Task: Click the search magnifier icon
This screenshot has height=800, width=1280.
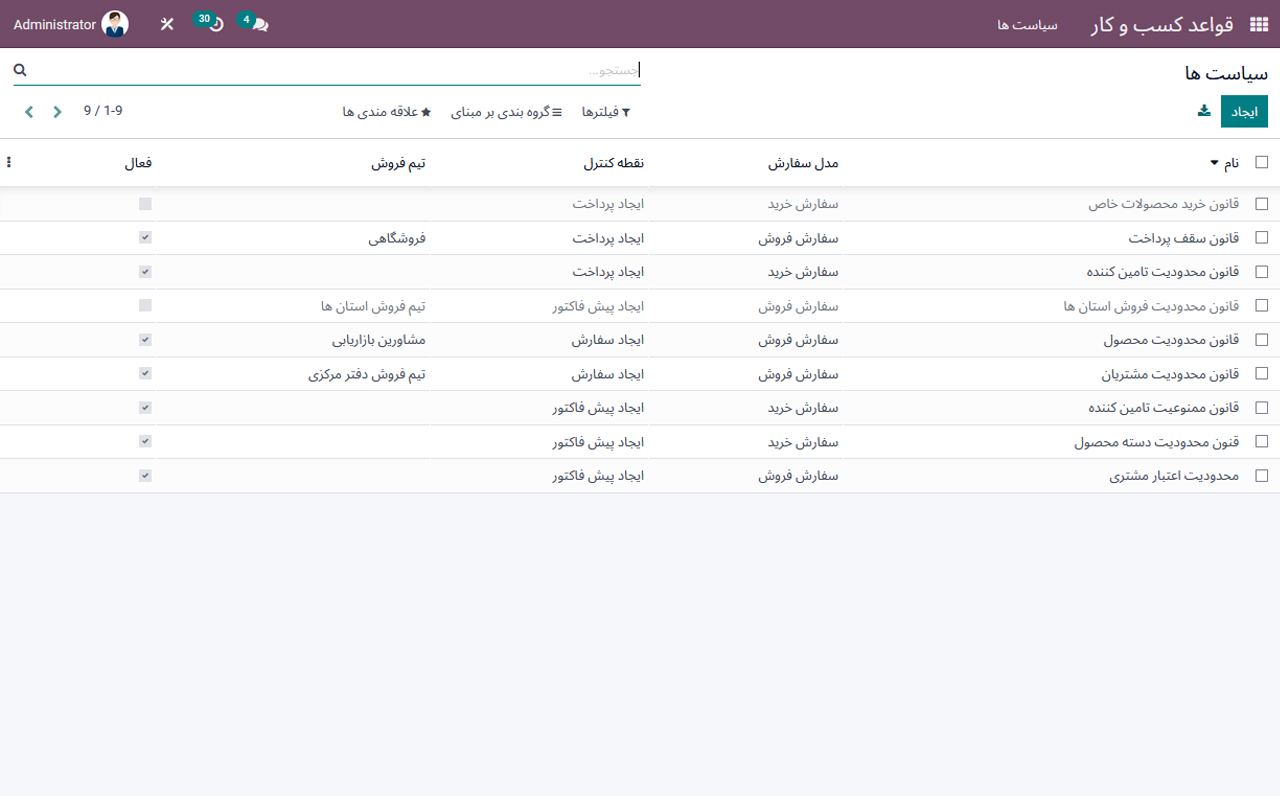Action: [x=20, y=70]
